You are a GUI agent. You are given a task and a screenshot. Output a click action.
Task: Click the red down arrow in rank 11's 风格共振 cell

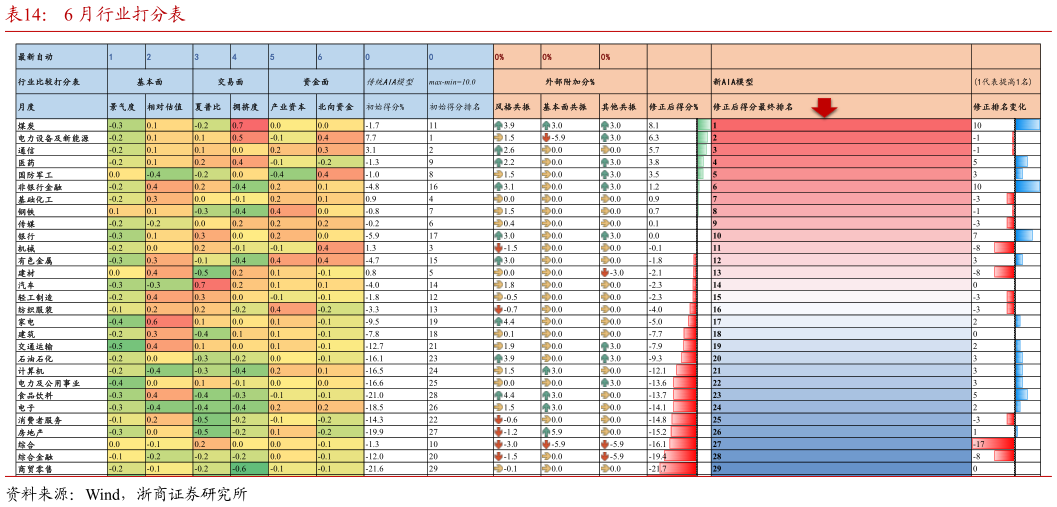coord(499,247)
